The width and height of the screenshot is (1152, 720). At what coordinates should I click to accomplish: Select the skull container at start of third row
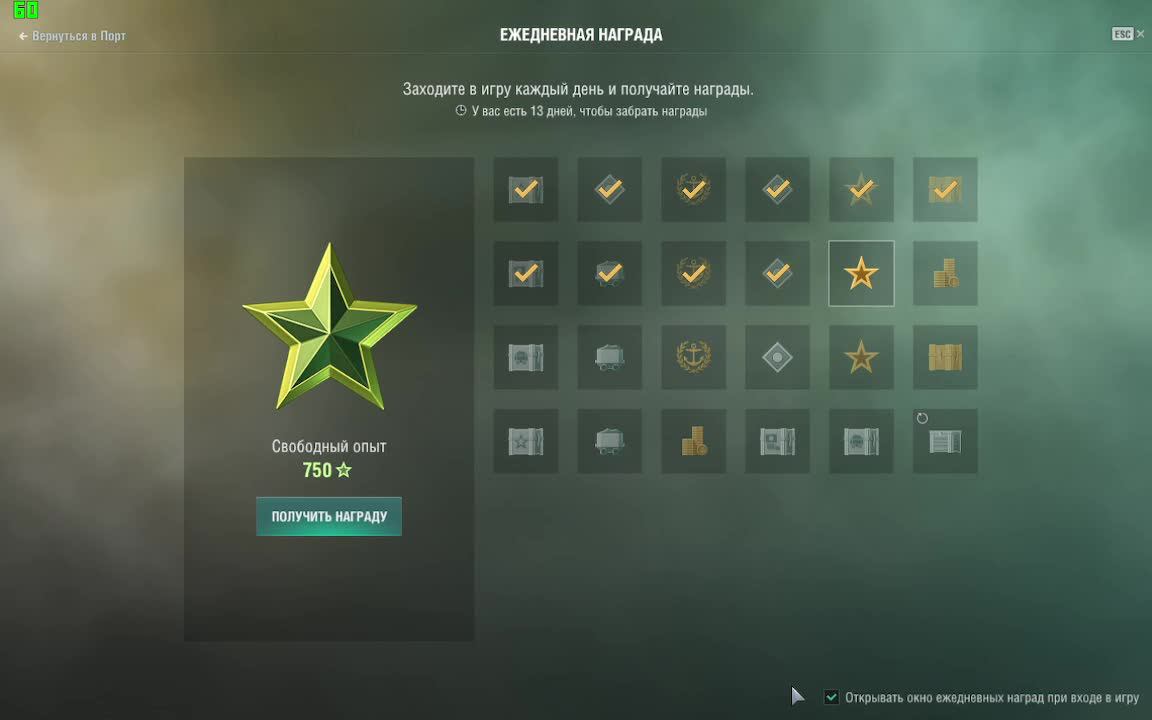525,357
